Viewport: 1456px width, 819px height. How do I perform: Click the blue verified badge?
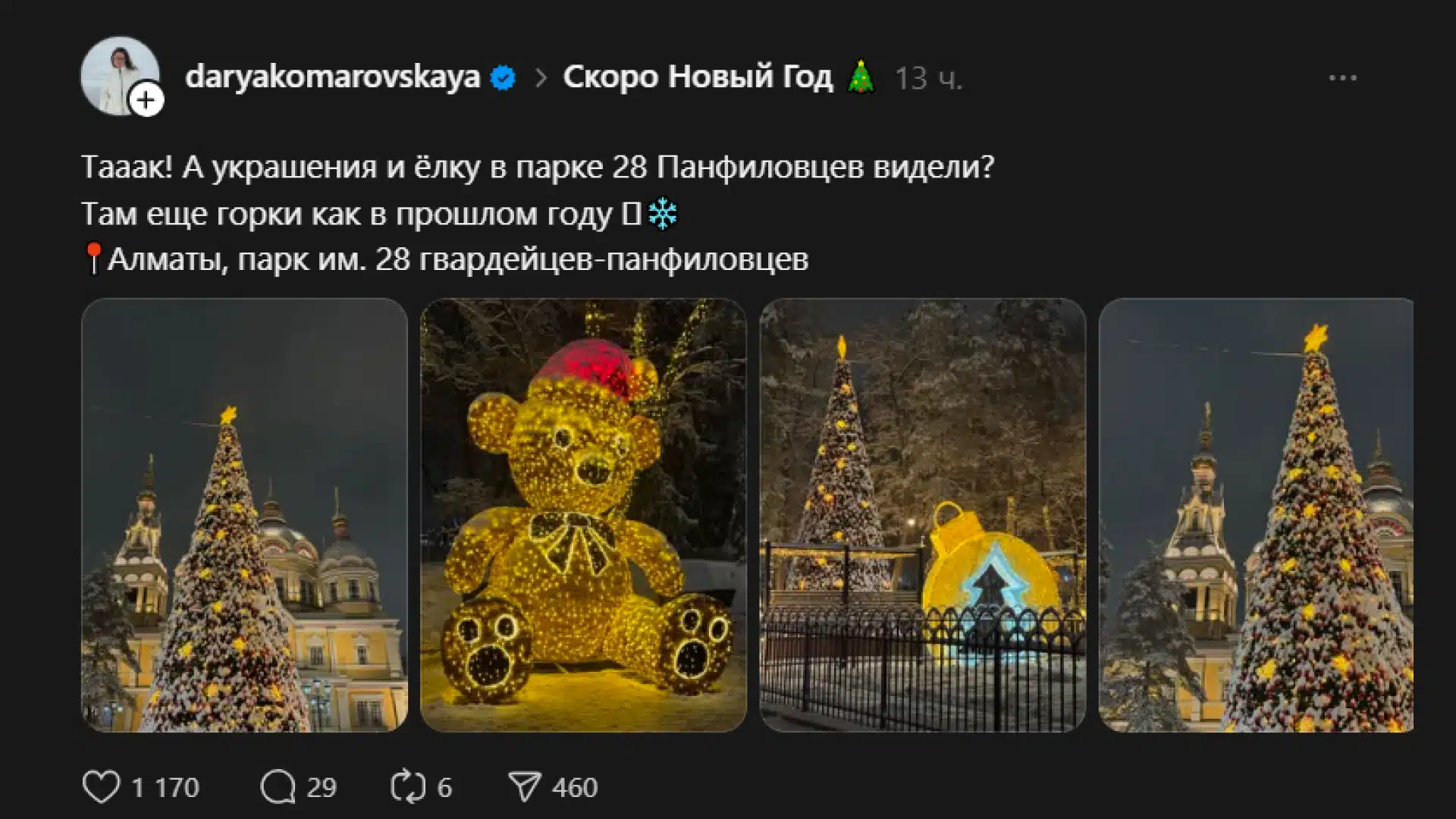[x=503, y=77]
